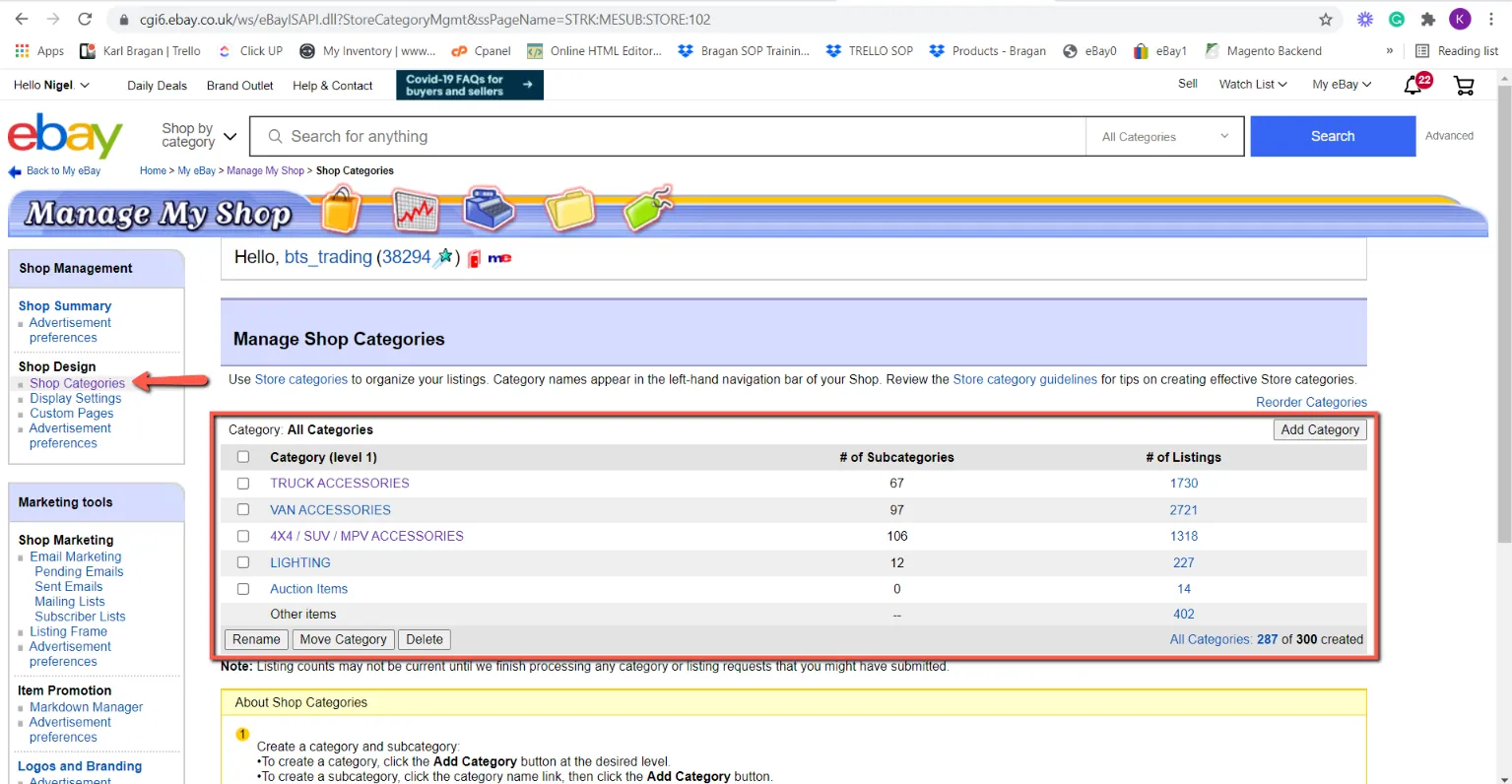
Task: Click the Delete button
Action: 425,639
